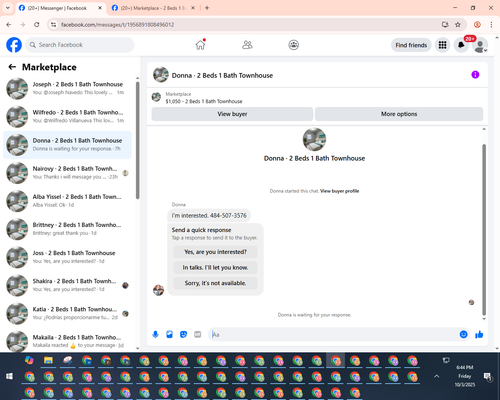Go back in browser history
This screenshot has height=400, width=500.
coord(9,25)
